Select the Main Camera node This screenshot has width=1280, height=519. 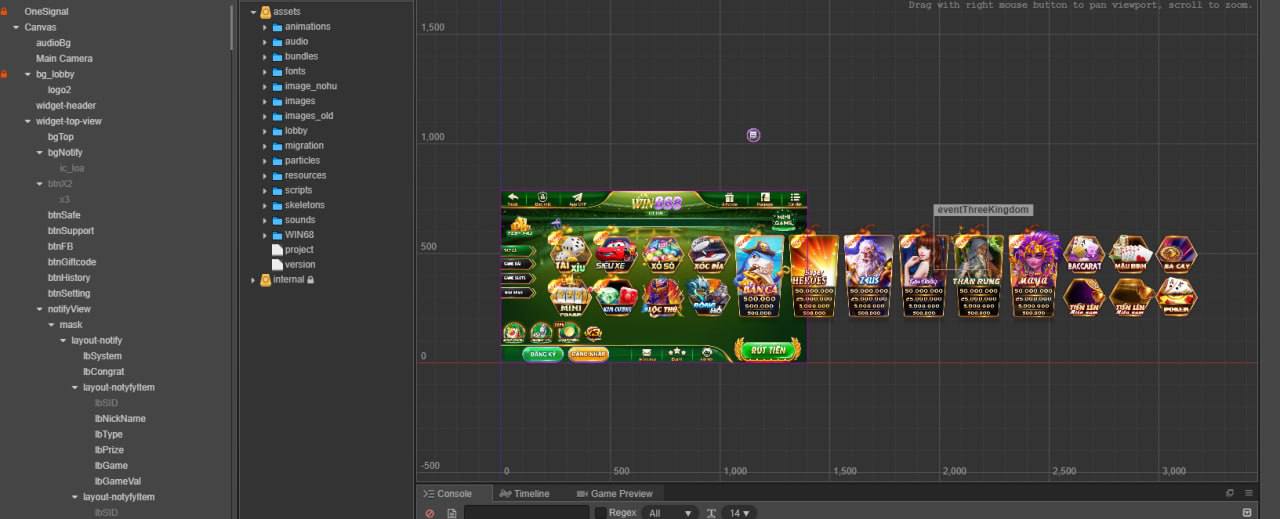64,58
